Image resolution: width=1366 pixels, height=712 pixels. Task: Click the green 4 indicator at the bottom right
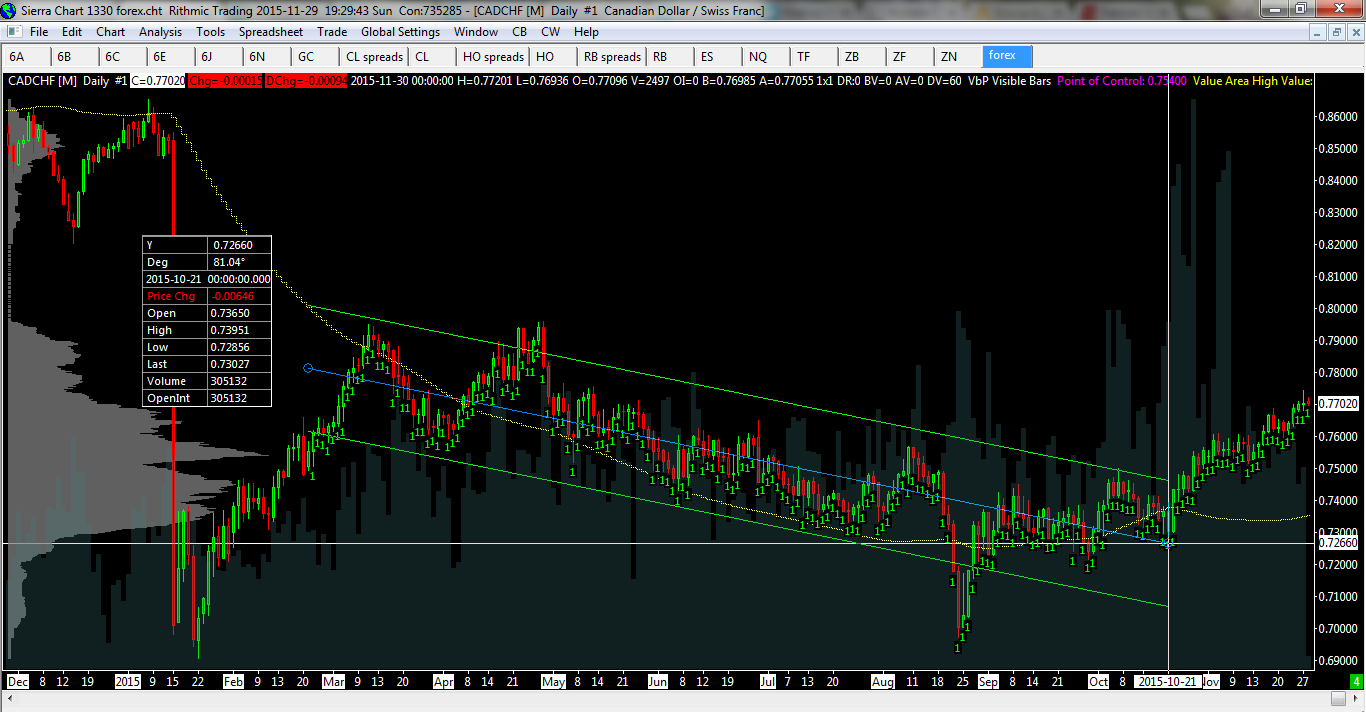[x=1356, y=681]
